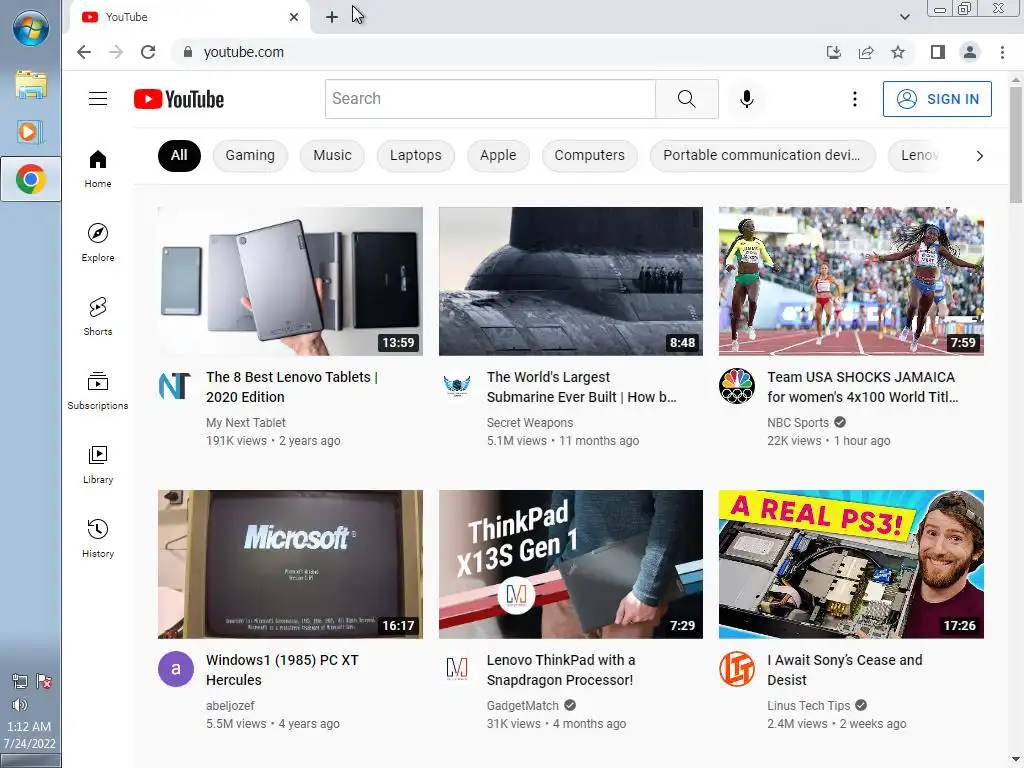The width and height of the screenshot is (1024, 768).
Task: Open the Windows Start orb
Action: point(31,29)
